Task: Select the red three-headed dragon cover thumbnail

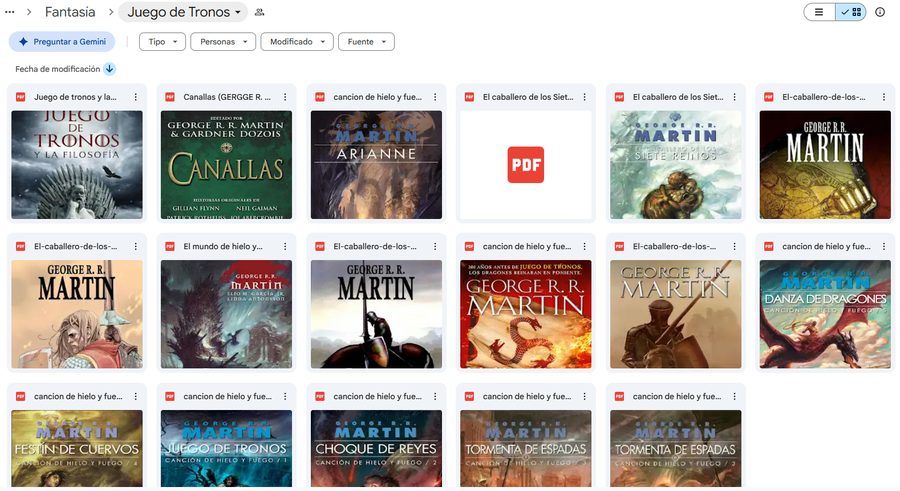Action: tap(526, 314)
